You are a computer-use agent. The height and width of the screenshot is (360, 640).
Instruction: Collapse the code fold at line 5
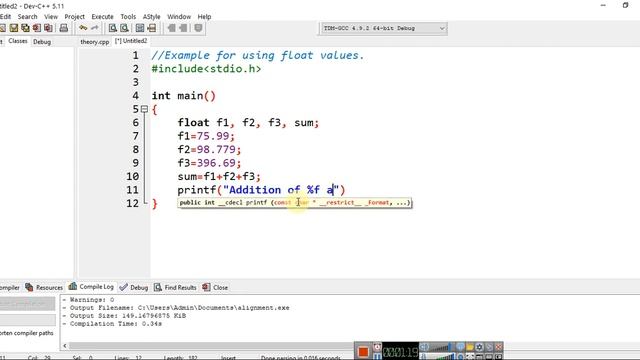[144, 109]
